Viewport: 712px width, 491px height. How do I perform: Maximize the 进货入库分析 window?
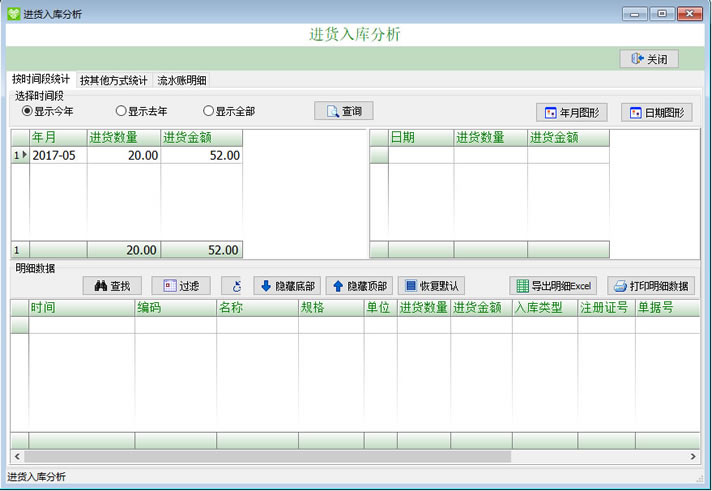coord(662,14)
